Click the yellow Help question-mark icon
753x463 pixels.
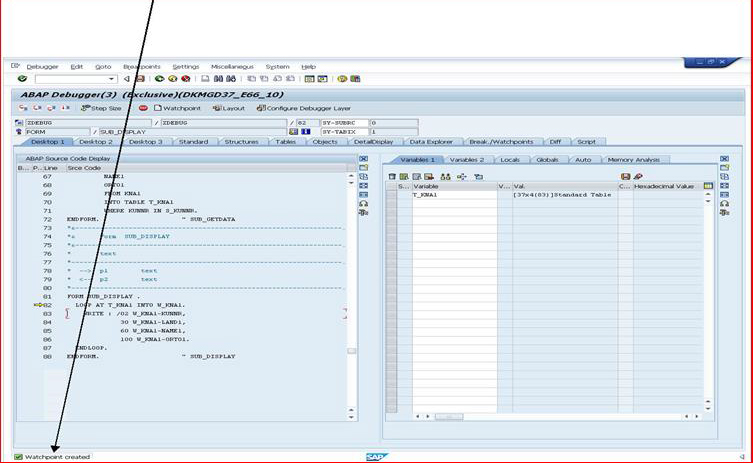coord(342,79)
